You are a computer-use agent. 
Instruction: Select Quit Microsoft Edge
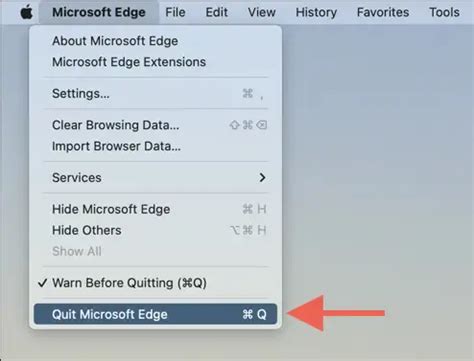click(155, 314)
